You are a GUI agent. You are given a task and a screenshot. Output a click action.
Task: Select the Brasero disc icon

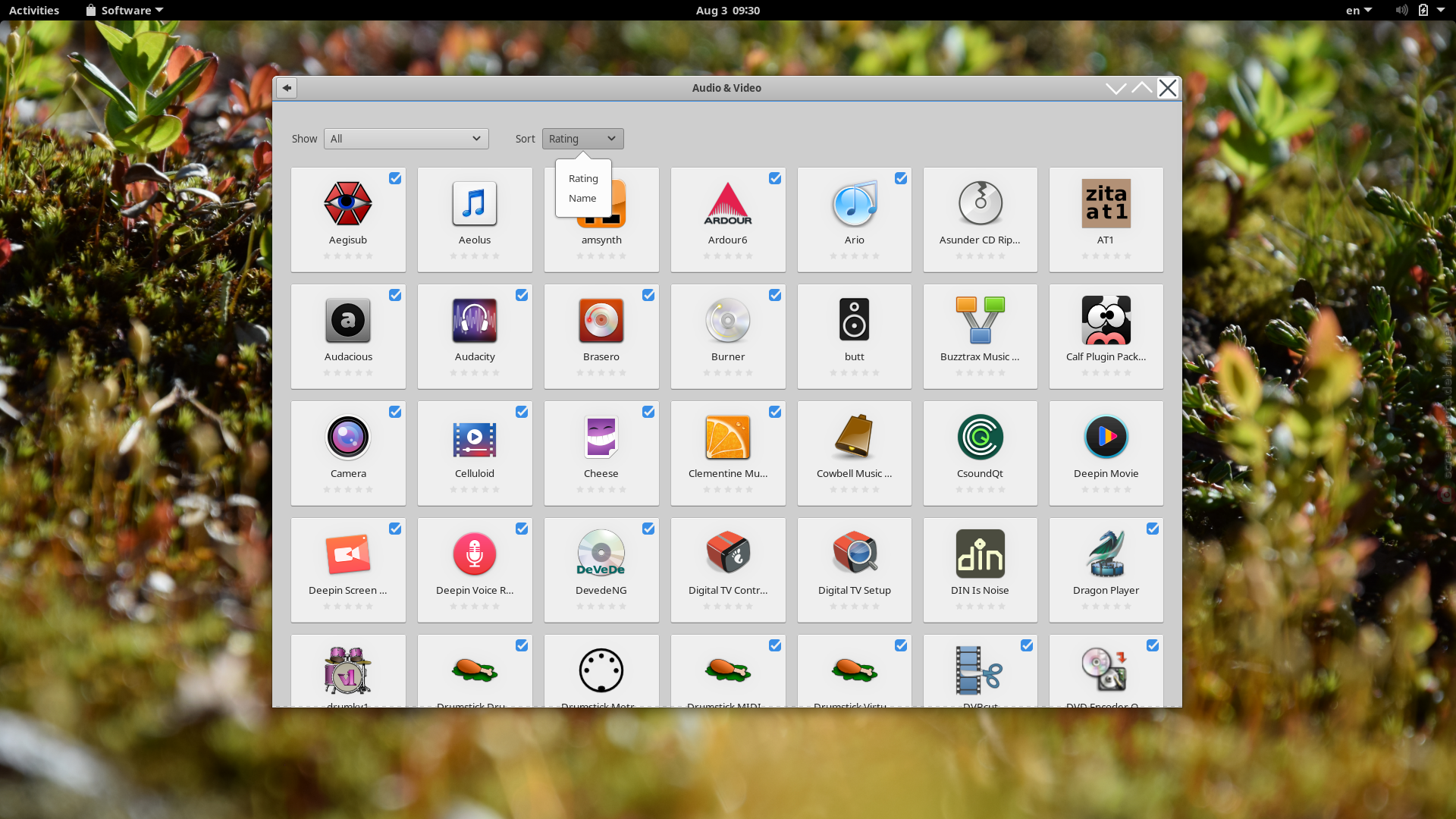click(x=601, y=320)
